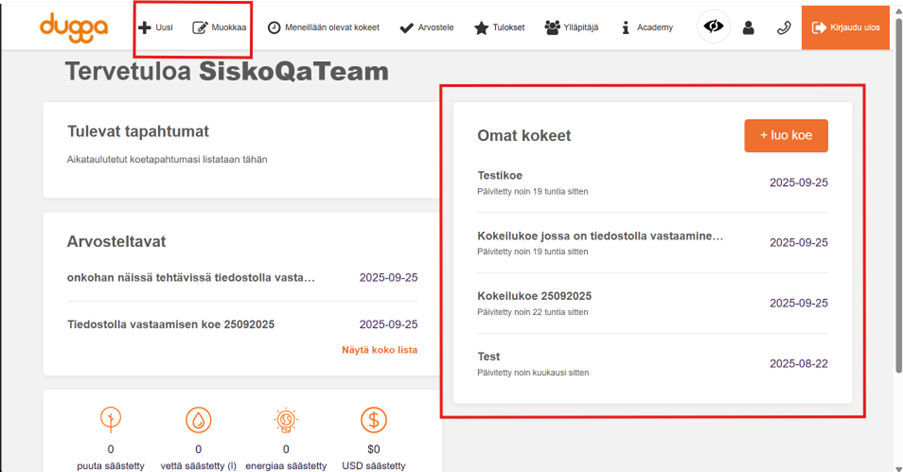Click the water drop saved icon
Screen dimensions: 903x472
pyautogui.click(x=198, y=420)
